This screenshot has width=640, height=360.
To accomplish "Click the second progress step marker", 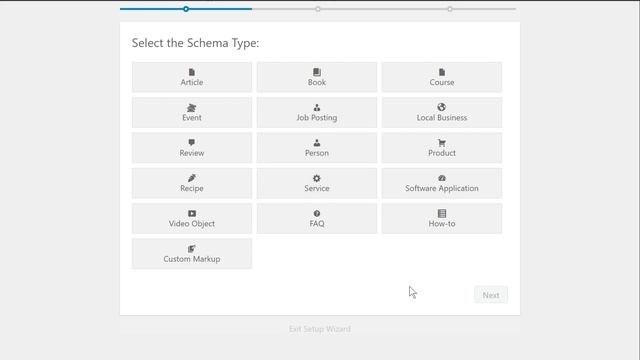I will coord(318,9).
